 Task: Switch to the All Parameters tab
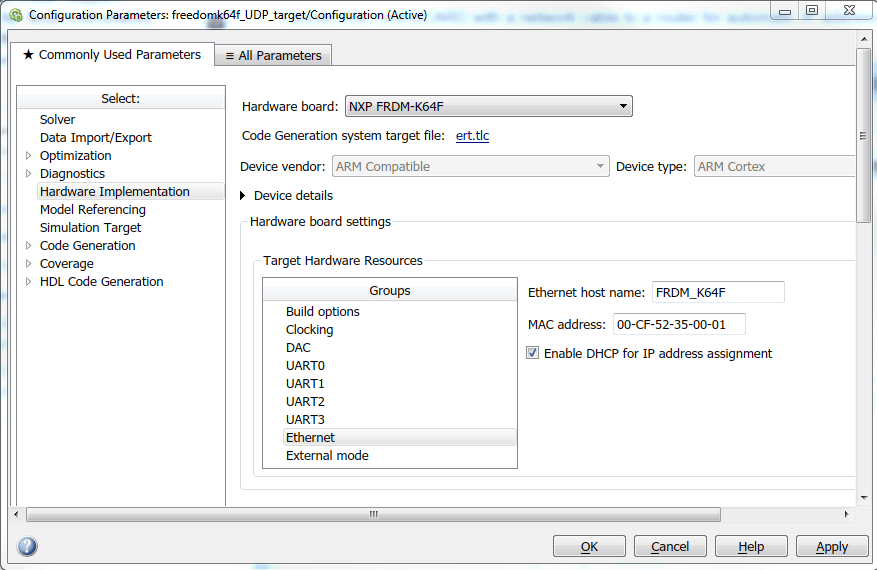tap(273, 55)
